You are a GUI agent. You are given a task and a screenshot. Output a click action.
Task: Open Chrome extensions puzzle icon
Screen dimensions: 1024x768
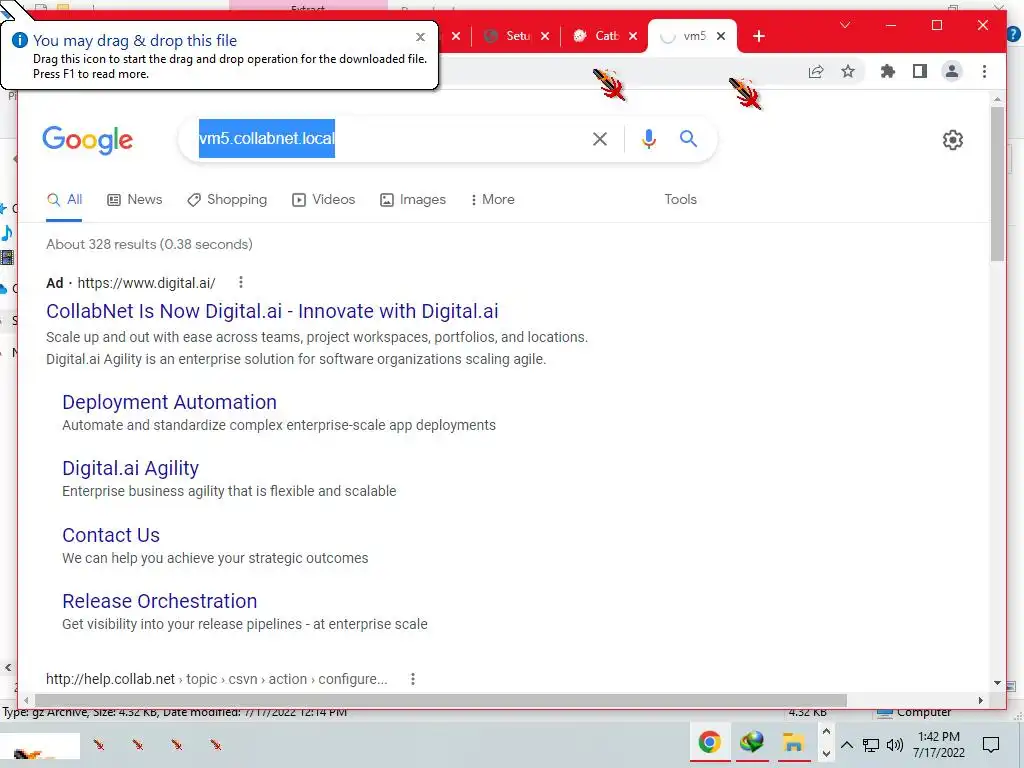(888, 71)
